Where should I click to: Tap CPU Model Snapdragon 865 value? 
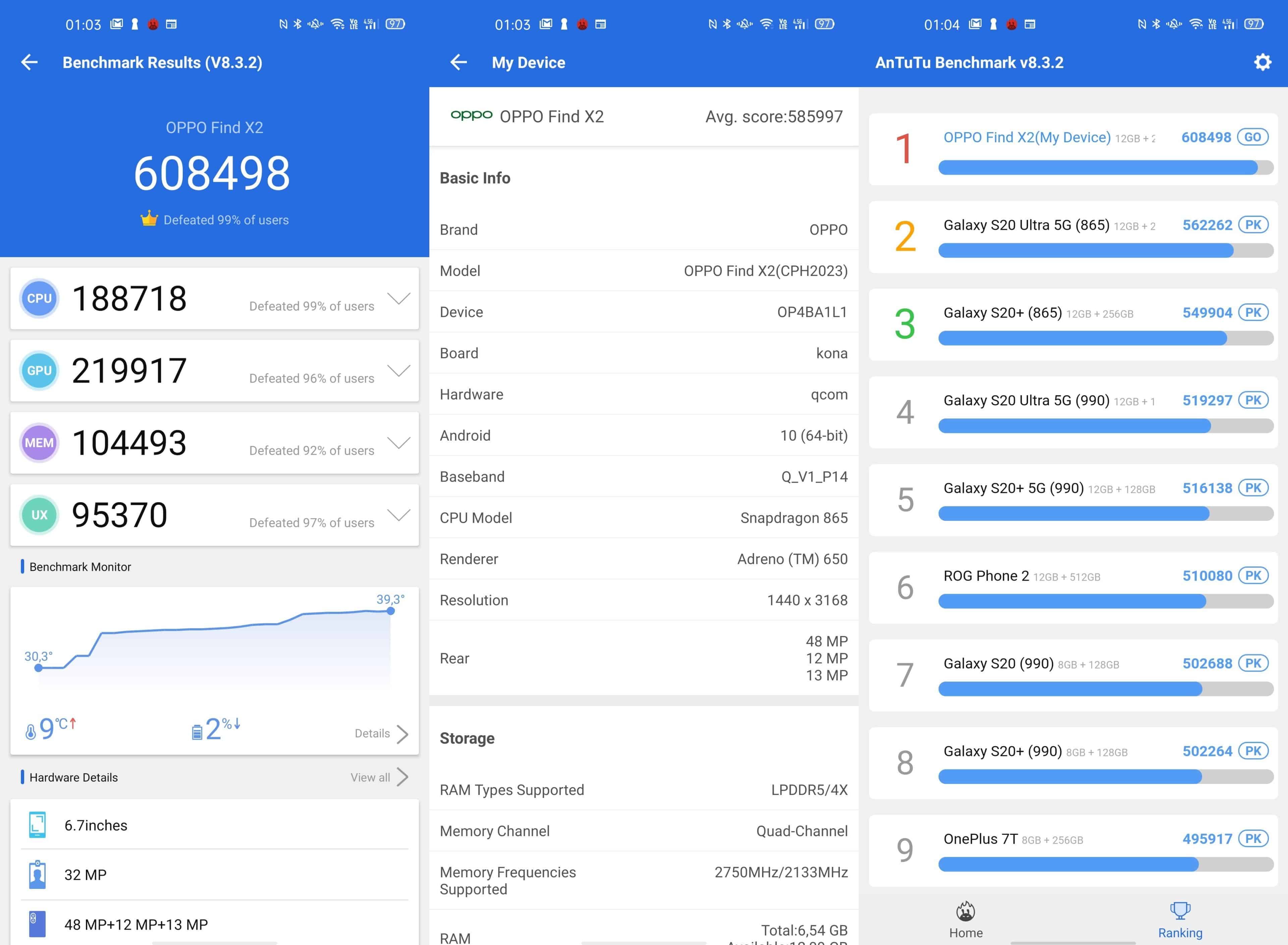pyautogui.click(x=794, y=518)
